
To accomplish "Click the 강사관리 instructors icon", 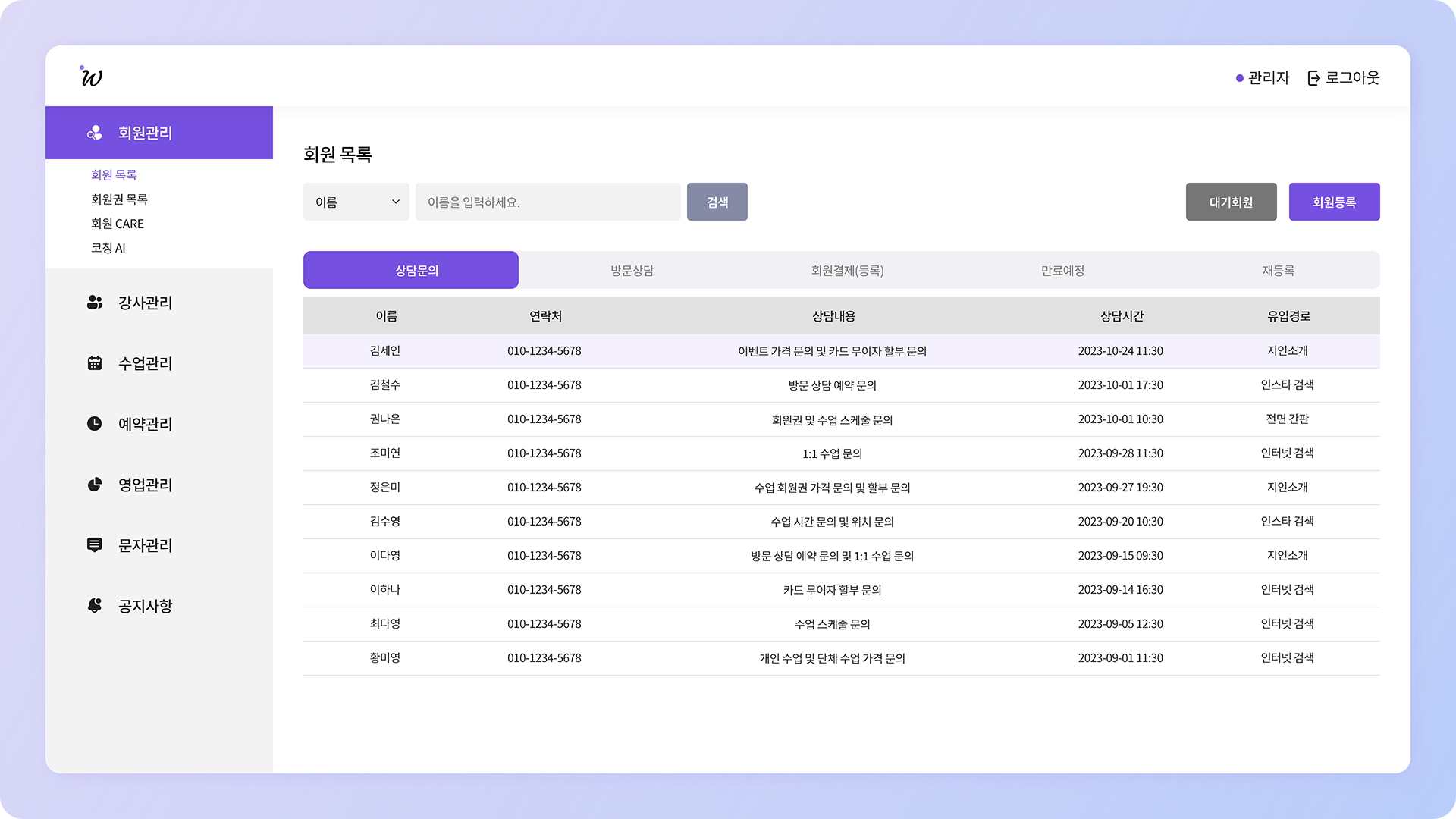I will pos(94,303).
